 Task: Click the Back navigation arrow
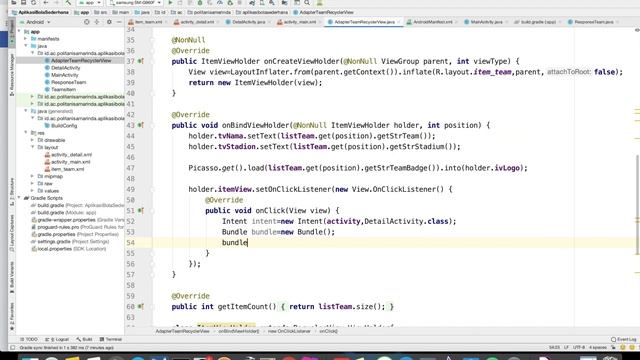[x=45, y=3]
